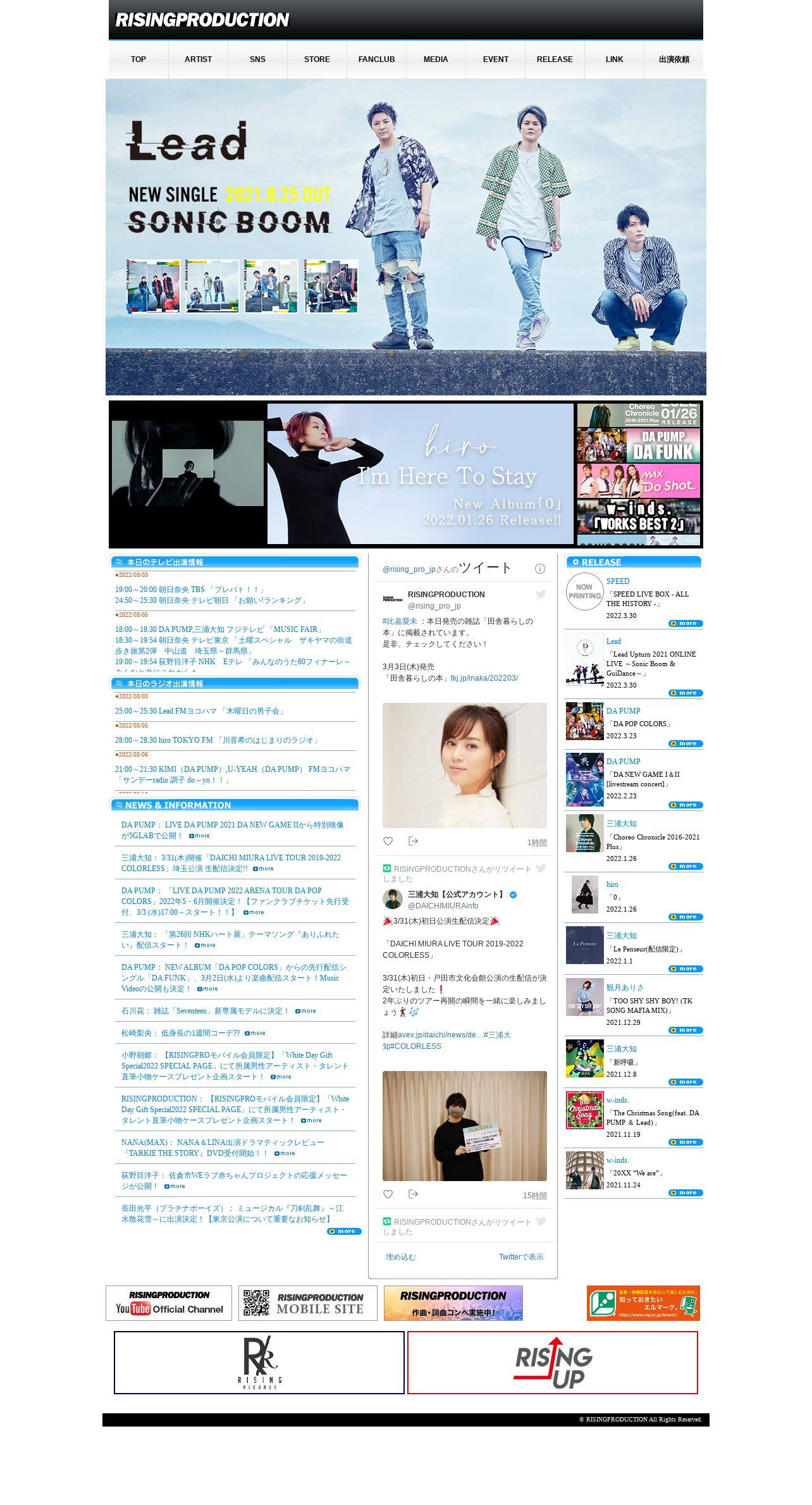Open the Rising Up logo banner
This screenshot has height=1505, width=812.
pos(553,1362)
